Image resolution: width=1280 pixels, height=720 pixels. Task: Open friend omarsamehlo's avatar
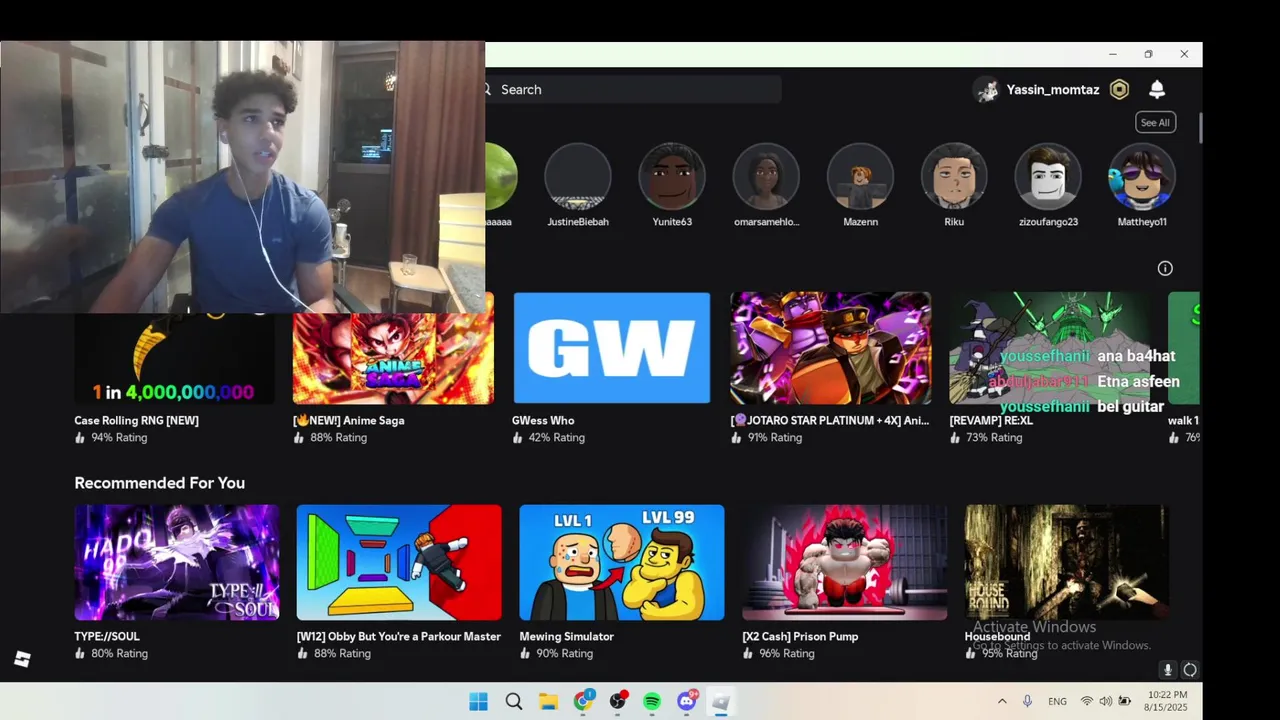766,176
